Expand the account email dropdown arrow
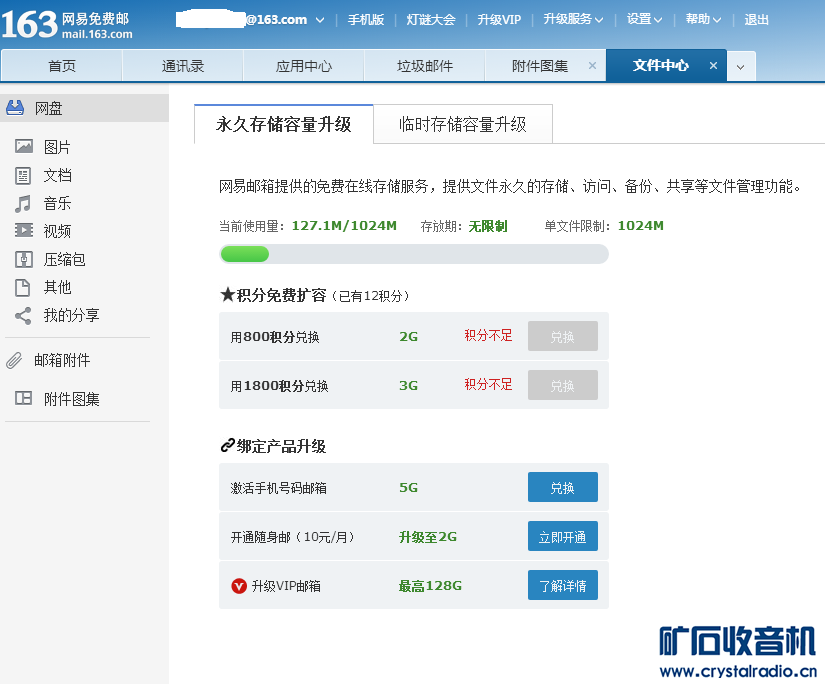Viewport: 825px width, 684px height. coord(319,20)
